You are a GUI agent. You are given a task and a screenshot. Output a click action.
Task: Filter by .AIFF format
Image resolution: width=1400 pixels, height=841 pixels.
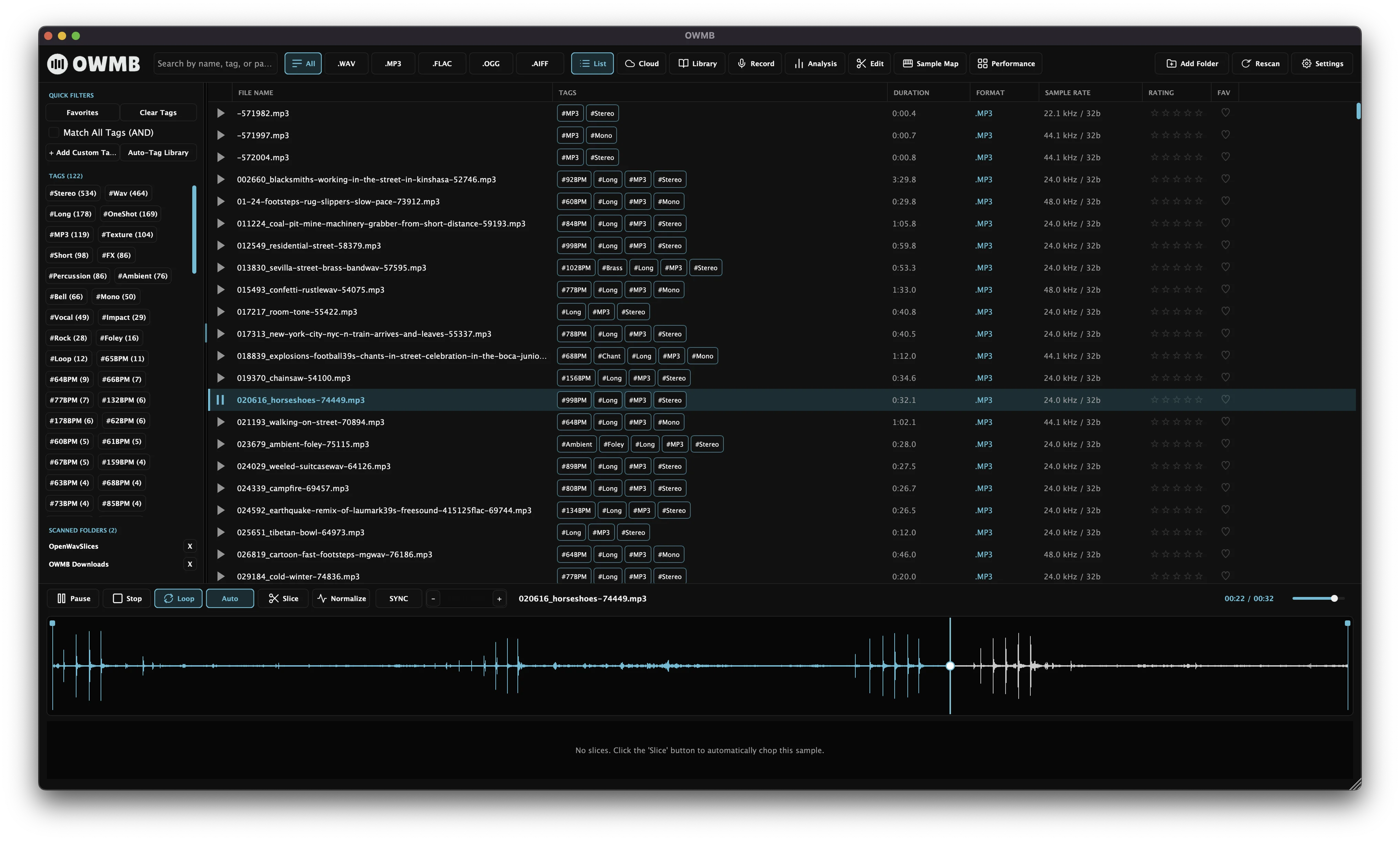[540, 63]
